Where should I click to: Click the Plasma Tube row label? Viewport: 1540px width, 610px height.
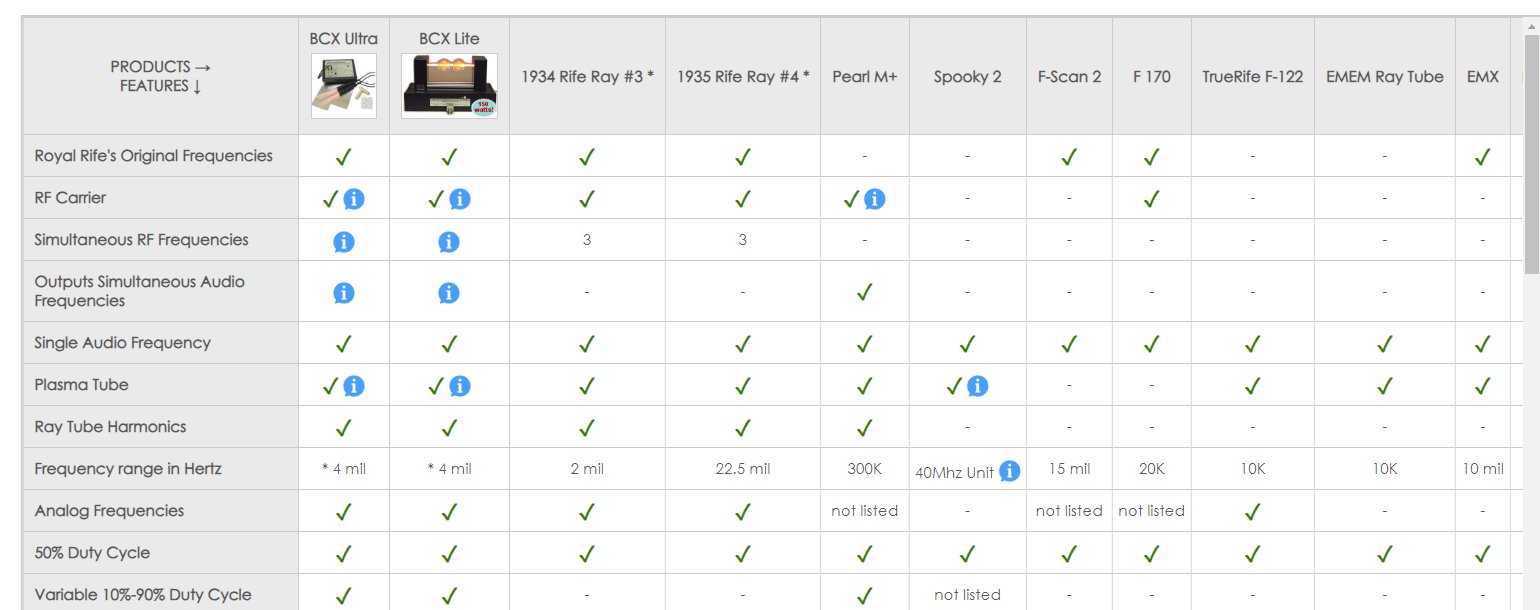82,385
